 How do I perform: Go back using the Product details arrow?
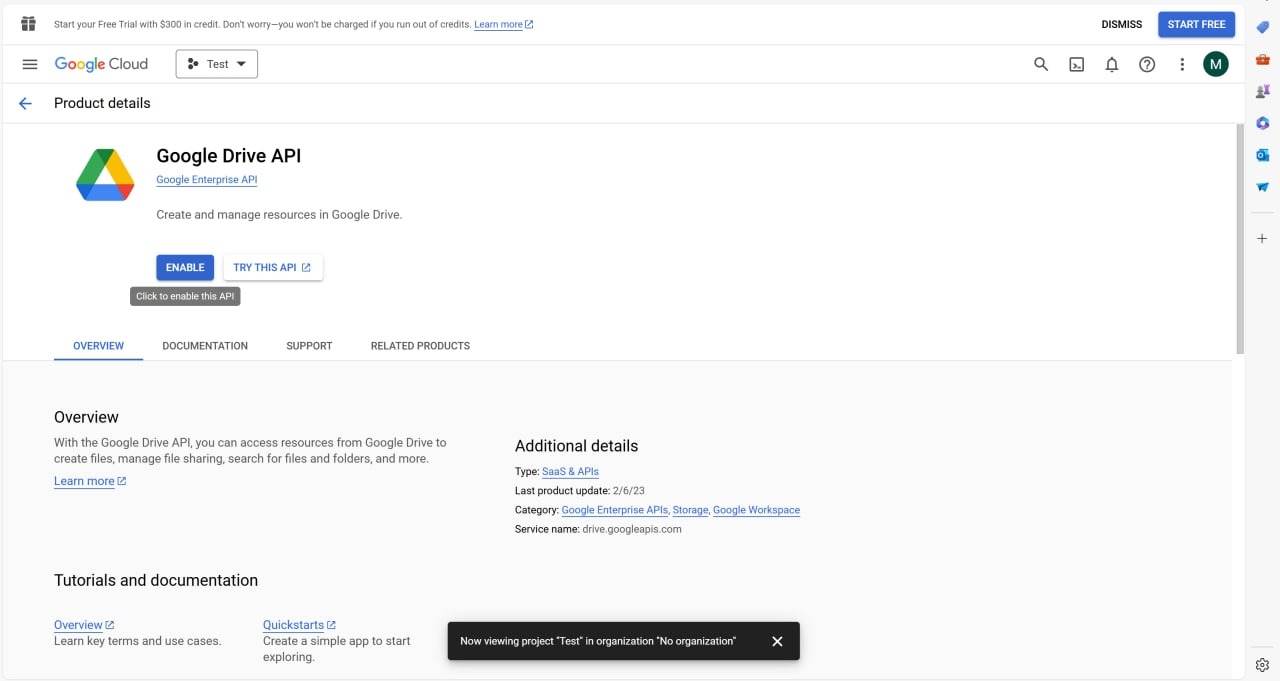point(26,103)
